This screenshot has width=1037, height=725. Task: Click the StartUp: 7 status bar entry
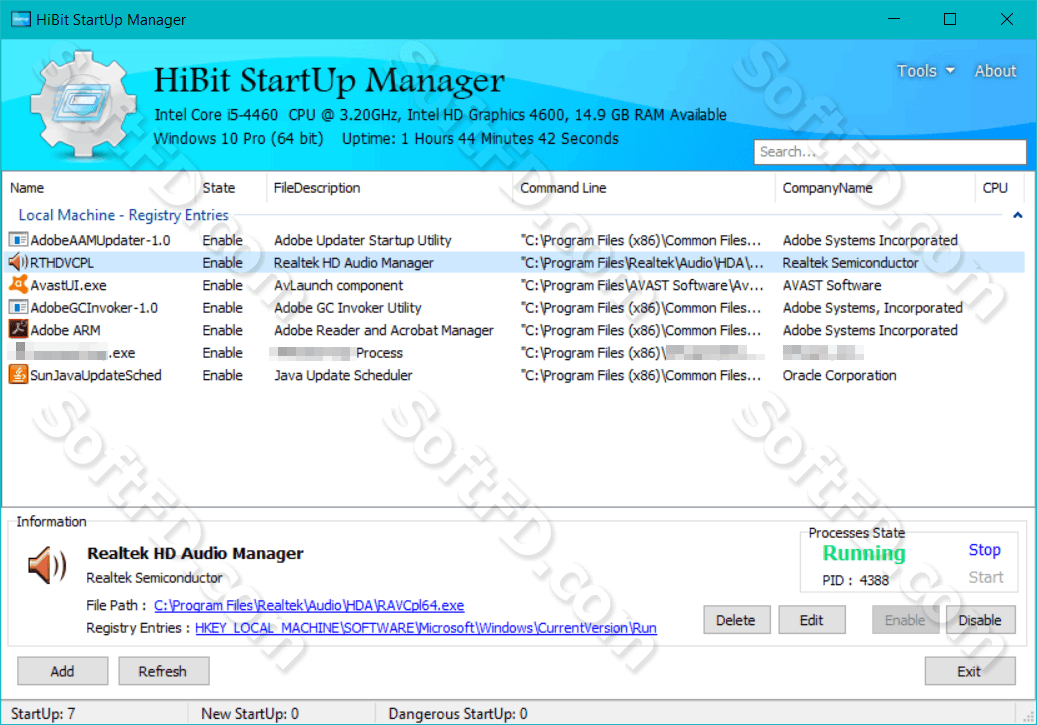[x=43, y=714]
